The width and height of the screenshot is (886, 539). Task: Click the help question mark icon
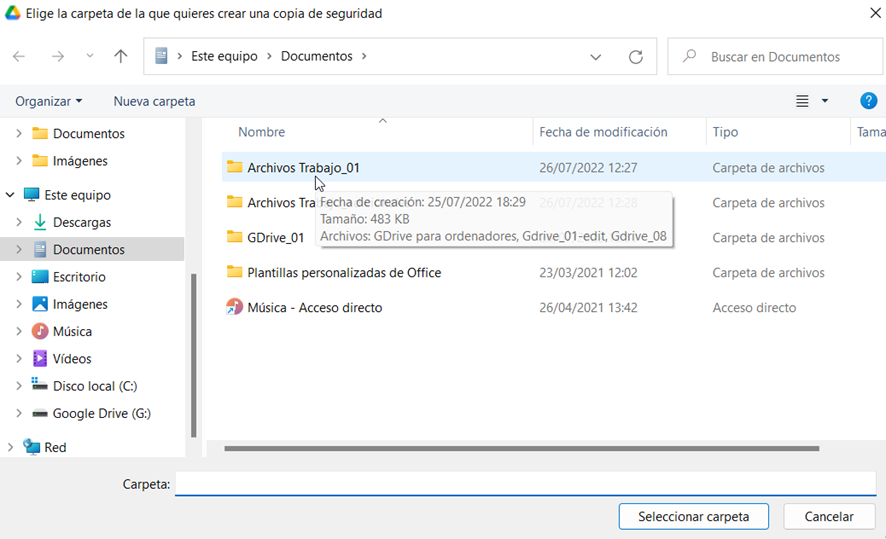point(868,101)
